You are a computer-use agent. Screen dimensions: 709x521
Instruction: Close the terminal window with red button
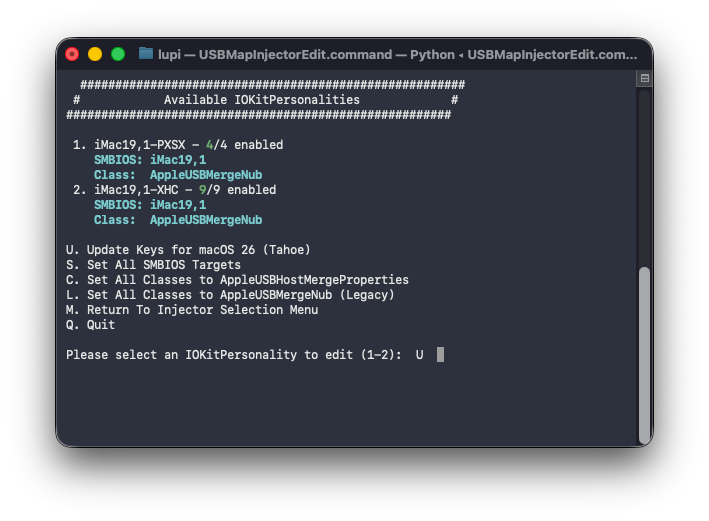[x=72, y=54]
